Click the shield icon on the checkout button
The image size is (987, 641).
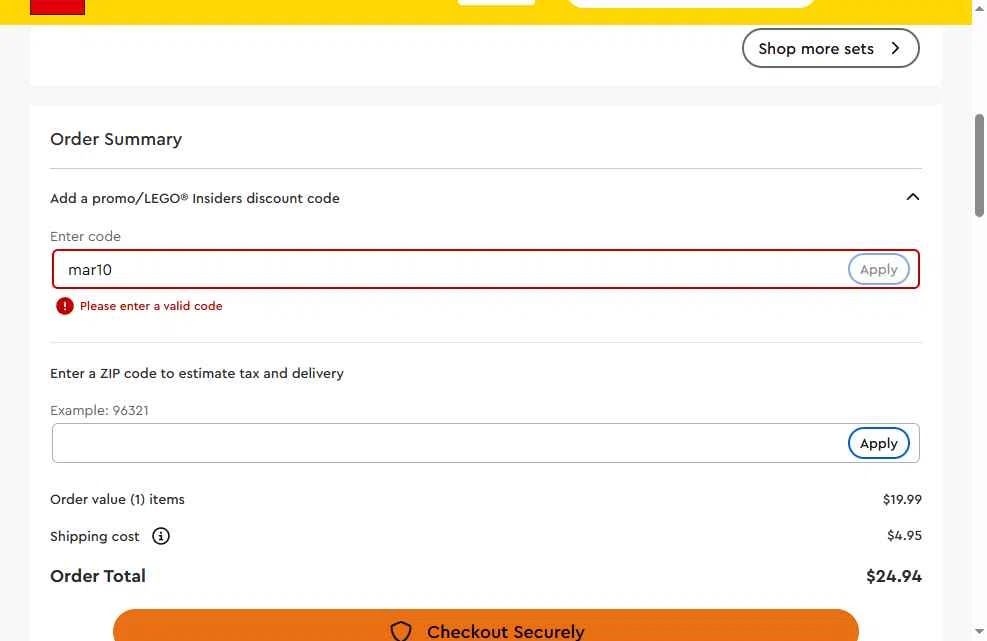point(401,631)
